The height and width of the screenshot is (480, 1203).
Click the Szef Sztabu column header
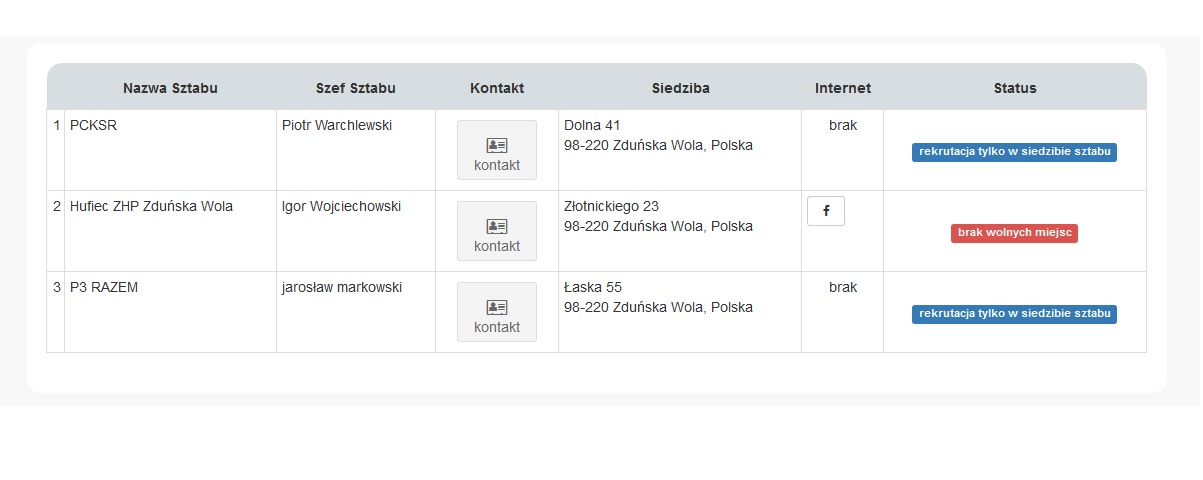tap(355, 88)
